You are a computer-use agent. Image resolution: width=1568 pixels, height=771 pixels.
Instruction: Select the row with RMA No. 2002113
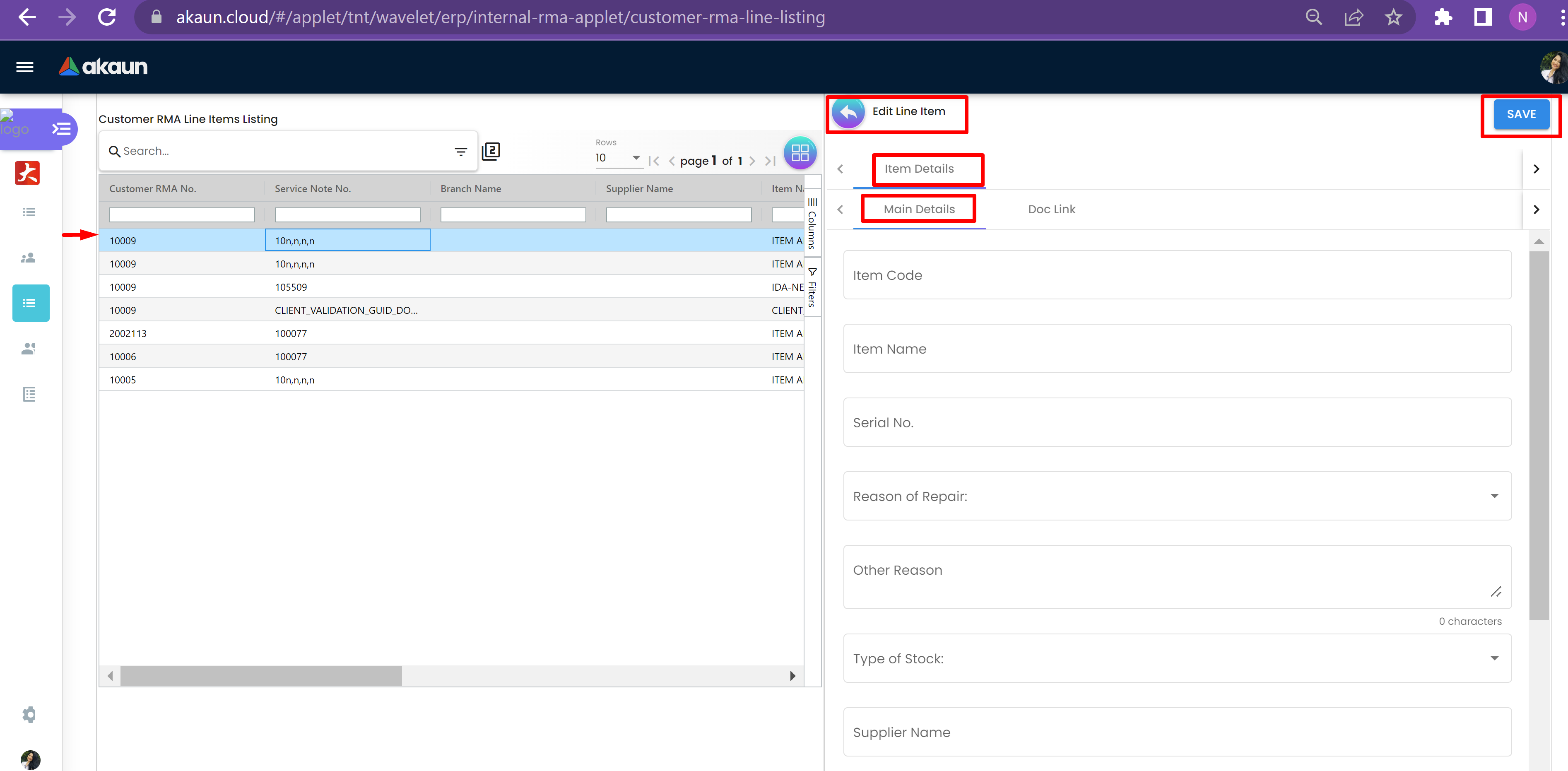click(x=128, y=333)
